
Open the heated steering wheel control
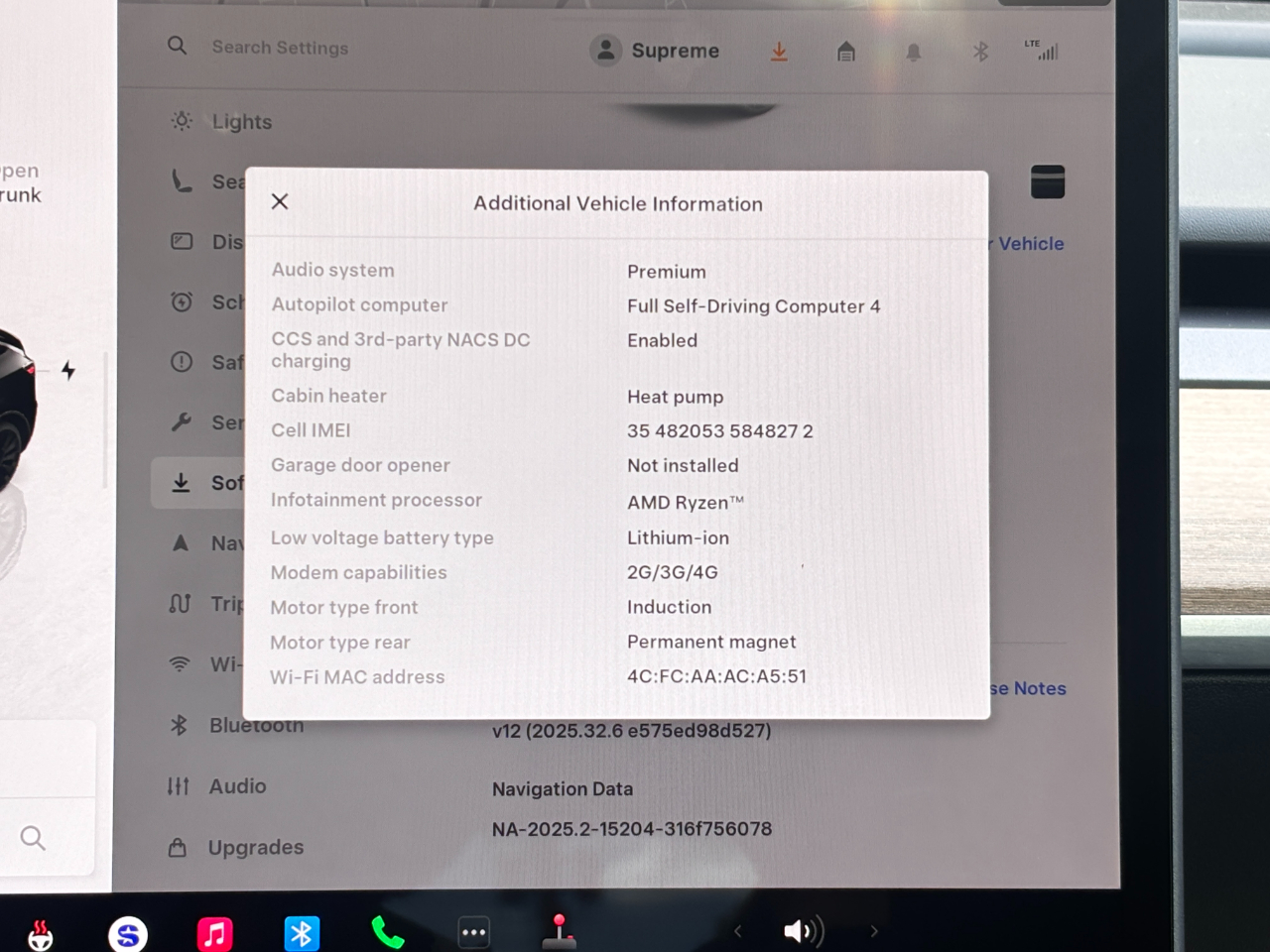[x=40, y=934]
